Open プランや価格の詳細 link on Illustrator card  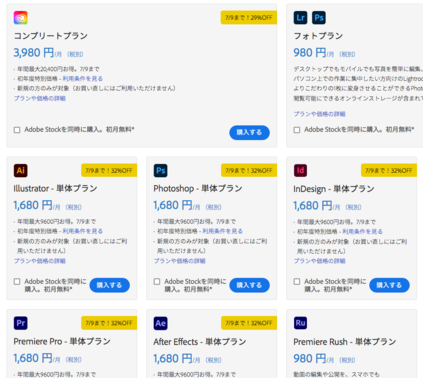click(x=40, y=261)
